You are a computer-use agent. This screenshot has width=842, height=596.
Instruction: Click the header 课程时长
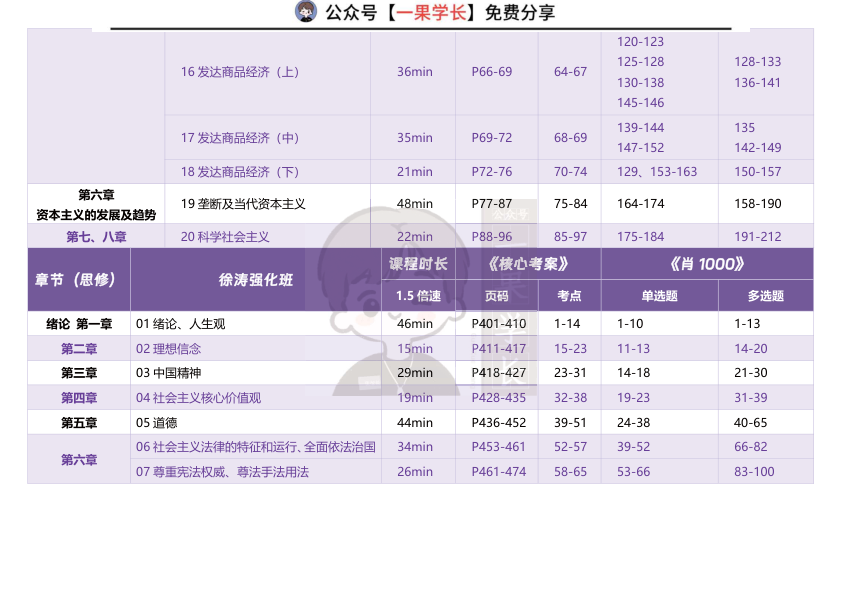tap(418, 264)
